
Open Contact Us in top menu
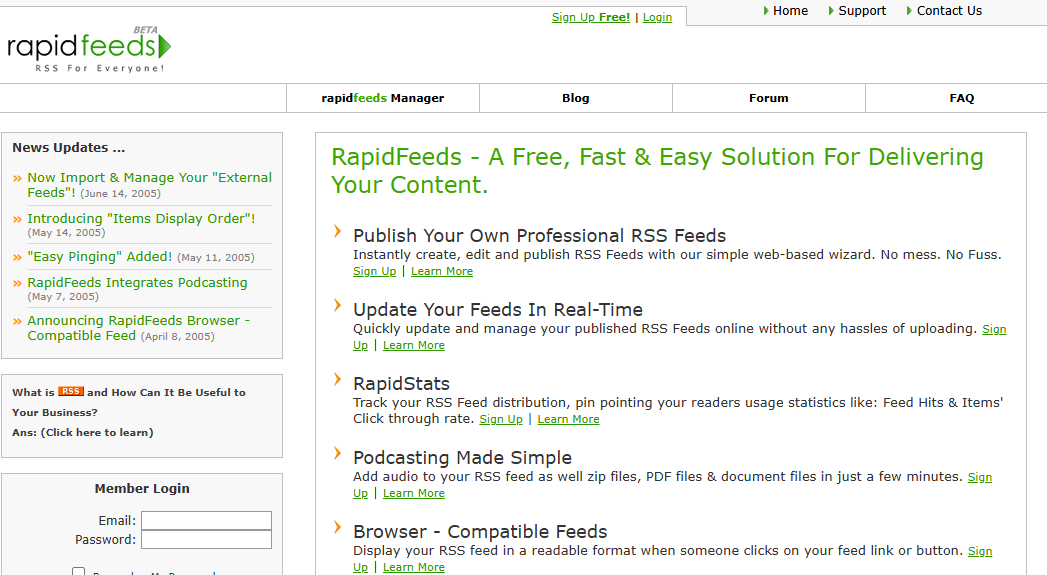coord(949,11)
